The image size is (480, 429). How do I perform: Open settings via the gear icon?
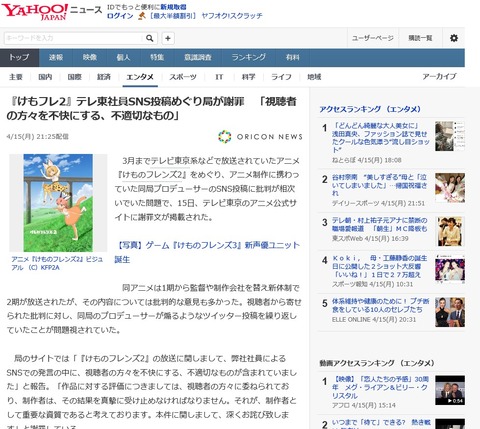tap(454, 38)
